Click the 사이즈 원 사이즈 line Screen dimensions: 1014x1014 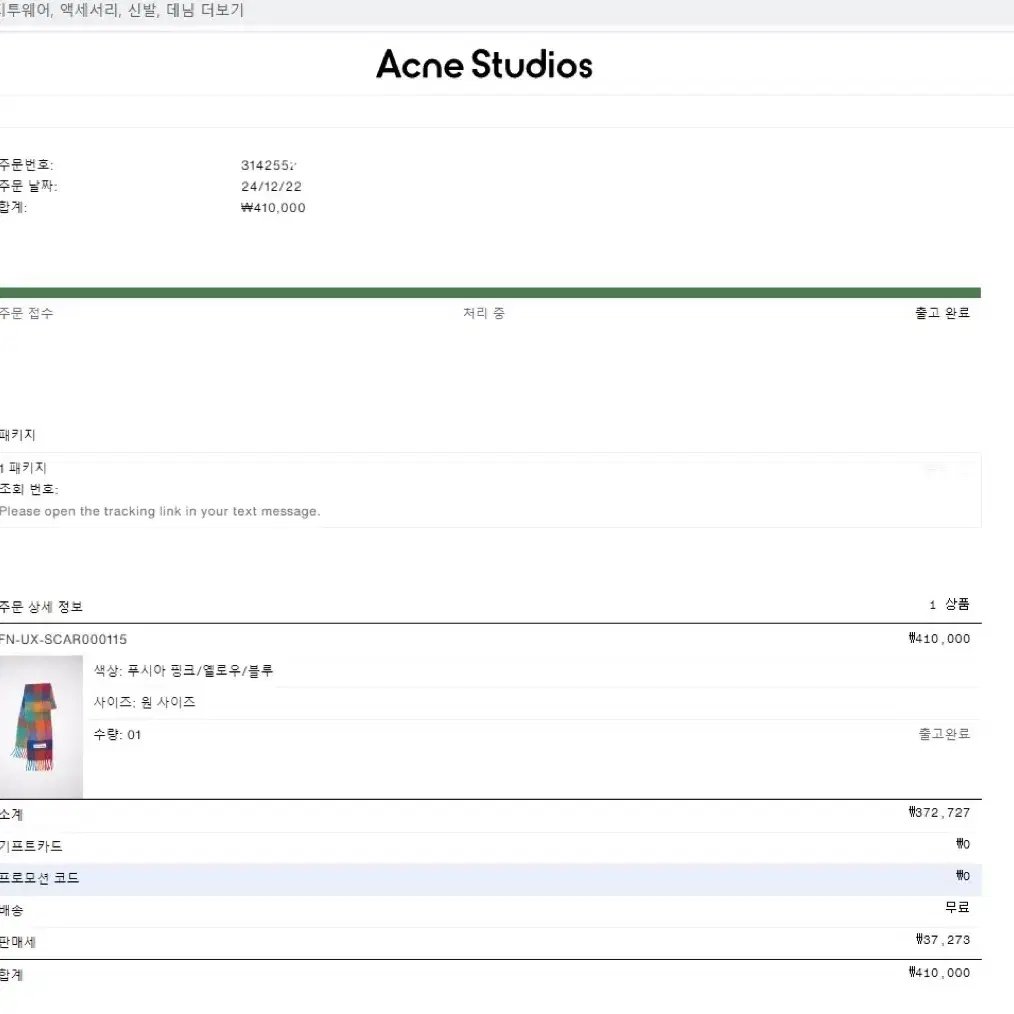144,702
